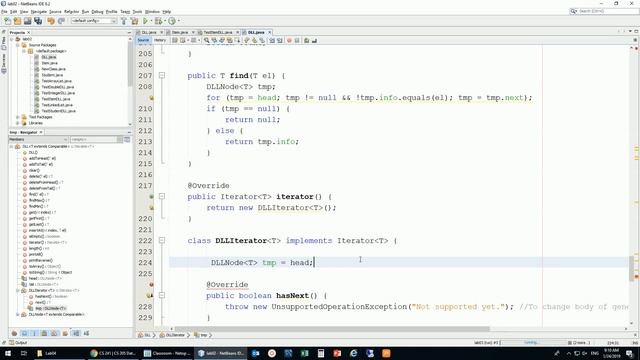Open the Refactor menu
The height and width of the screenshot is (360, 640).
(71, 11)
